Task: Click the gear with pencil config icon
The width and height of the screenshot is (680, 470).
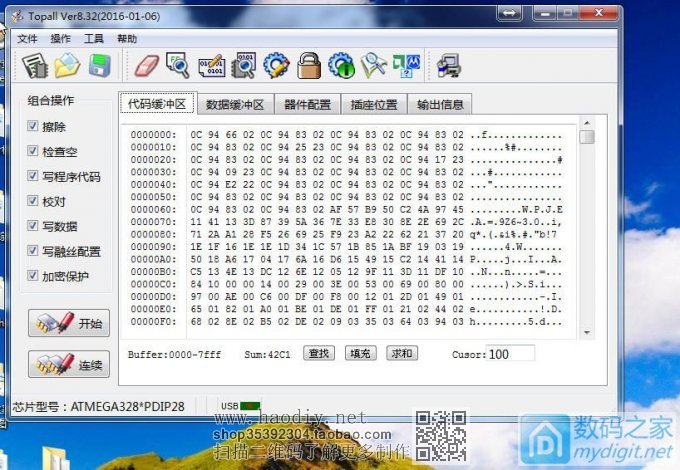Action: tap(276, 66)
